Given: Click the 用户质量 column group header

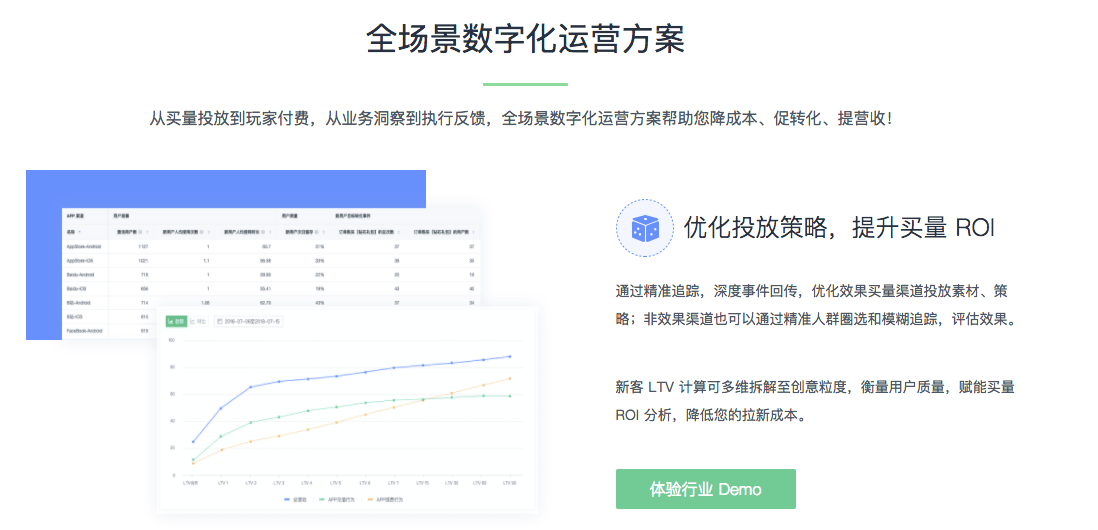Looking at the screenshot, I should [x=289, y=216].
